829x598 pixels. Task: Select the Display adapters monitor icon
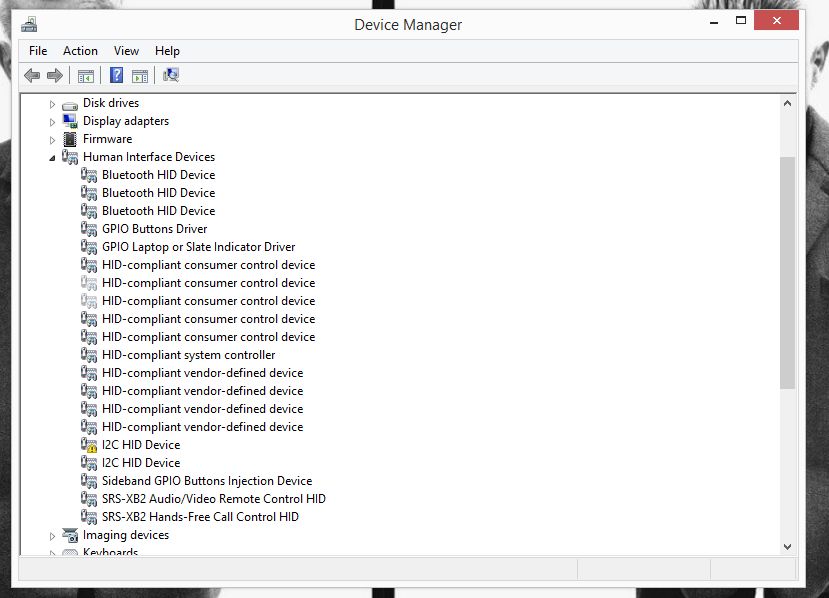[x=70, y=121]
